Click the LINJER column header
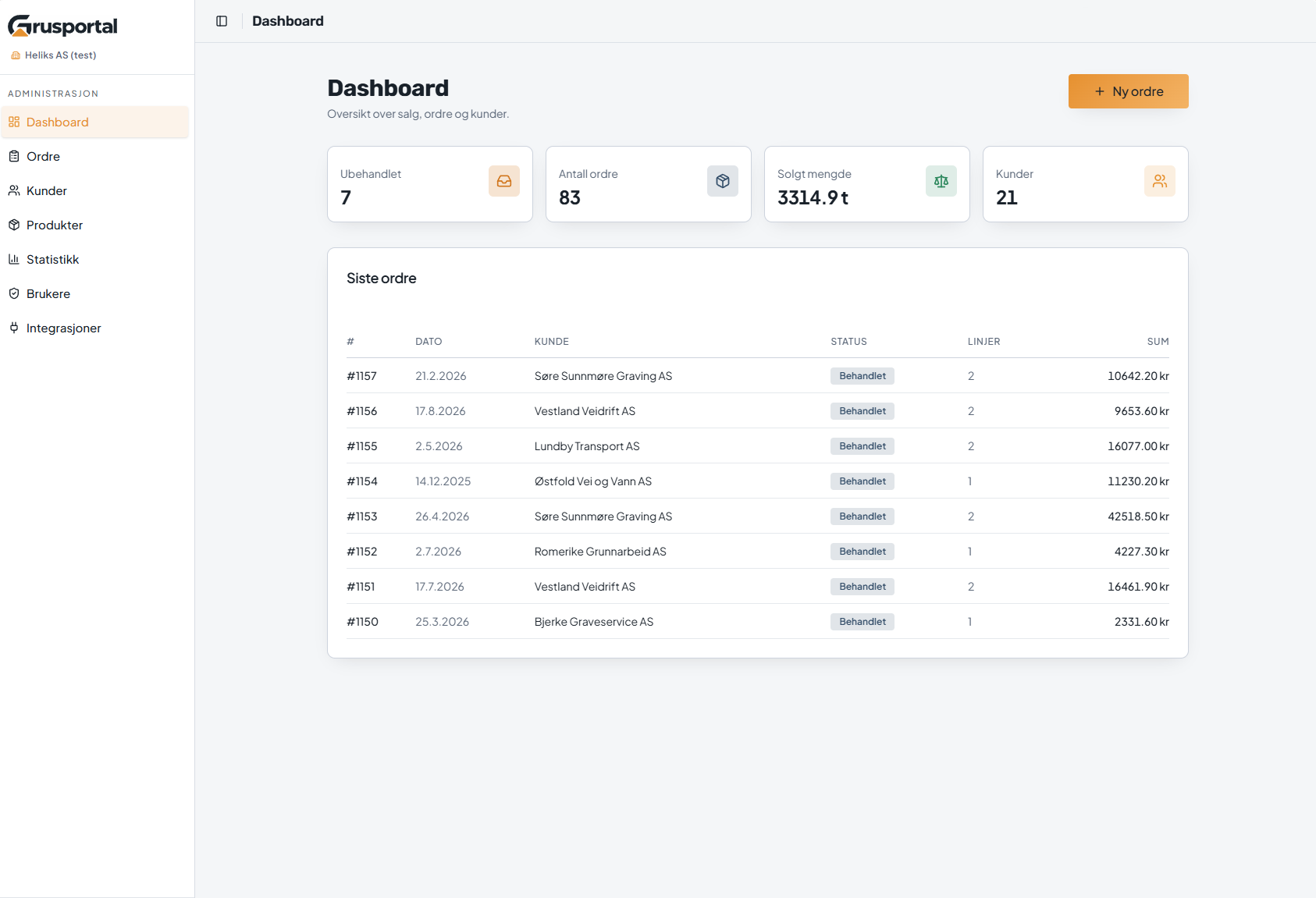Screen dimensions: 1316x898 tap(983, 342)
